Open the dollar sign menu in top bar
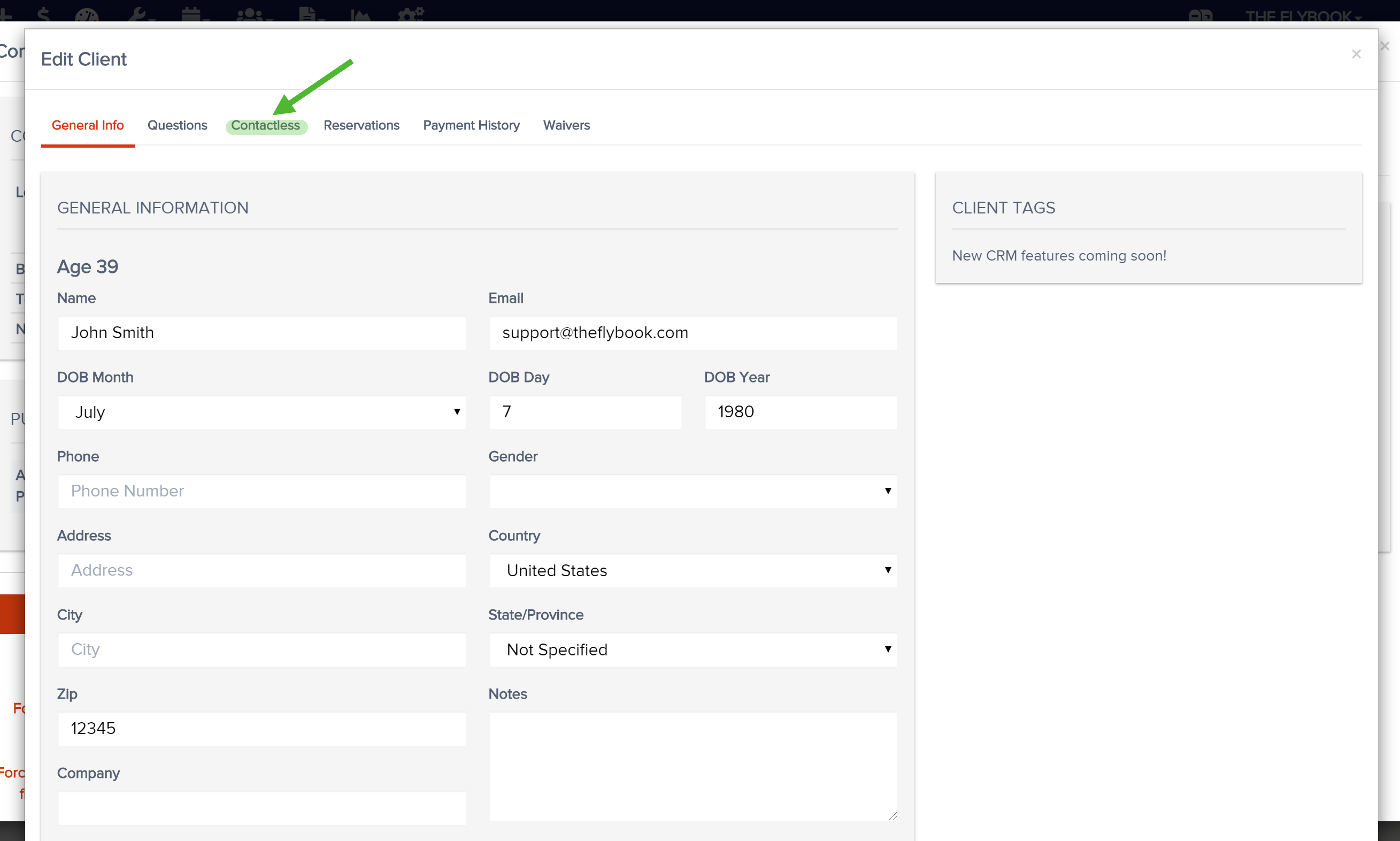Viewport: 1400px width, 841px height. coord(43,15)
